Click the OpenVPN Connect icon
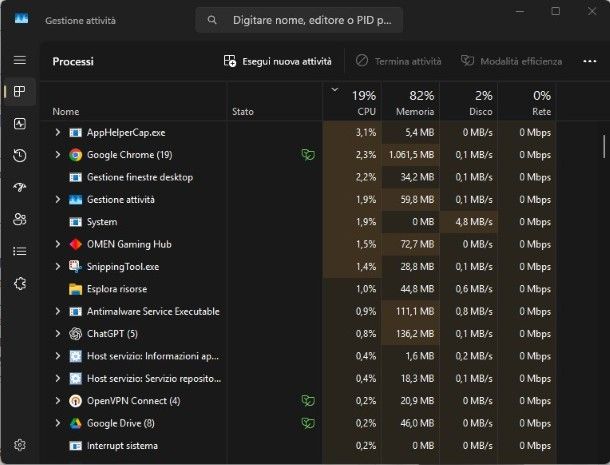This screenshot has width=610, height=465. point(75,401)
